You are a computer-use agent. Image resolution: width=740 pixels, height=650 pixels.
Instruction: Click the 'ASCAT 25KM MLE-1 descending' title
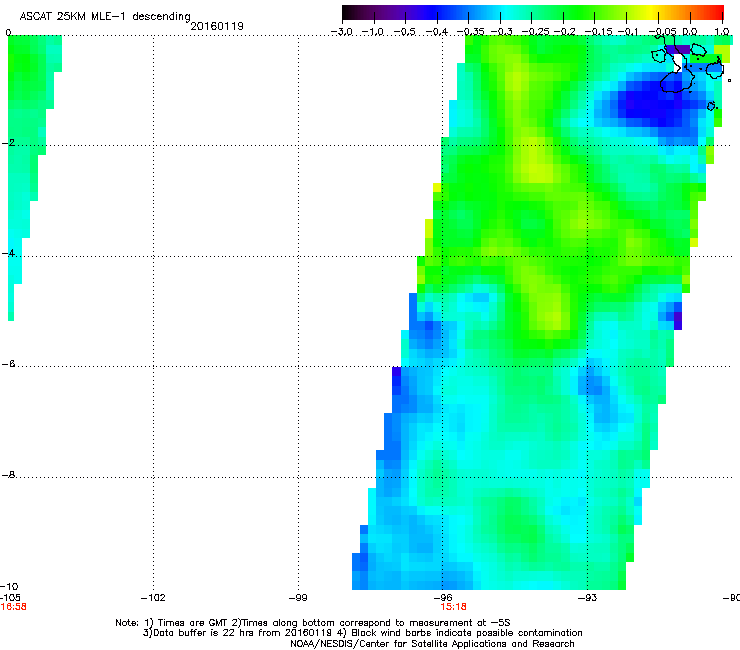[x=105, y=17]
